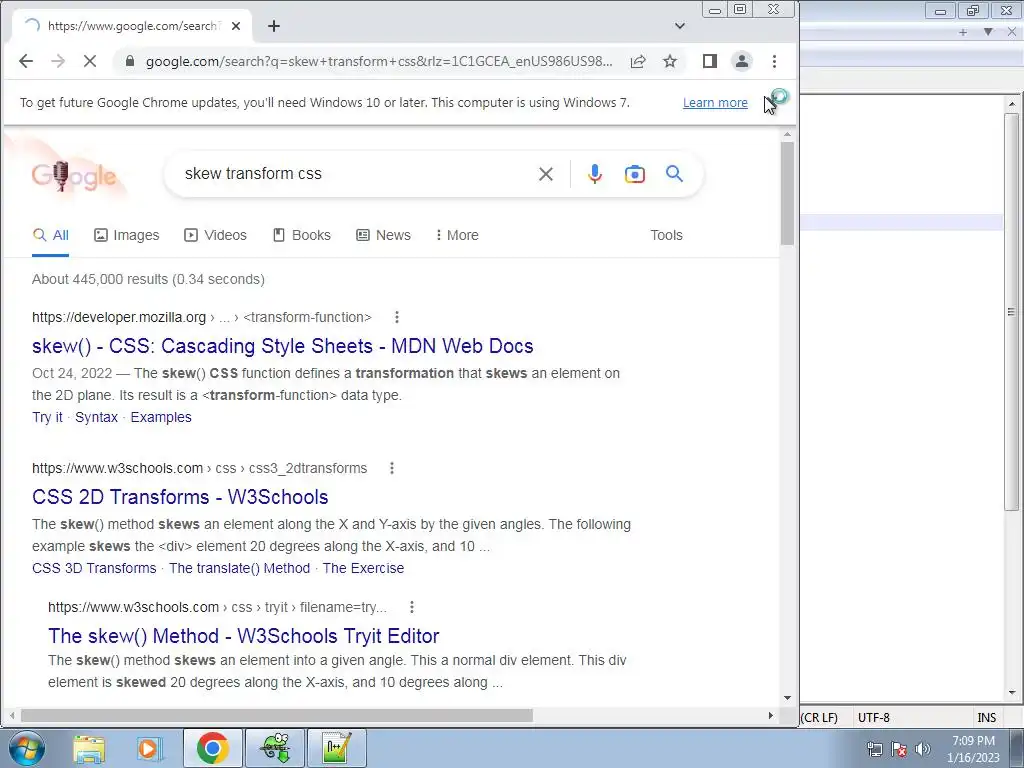Open the MDN skew() result
The height and width of the screenshot is (768, 1024).
click(283, 346)
